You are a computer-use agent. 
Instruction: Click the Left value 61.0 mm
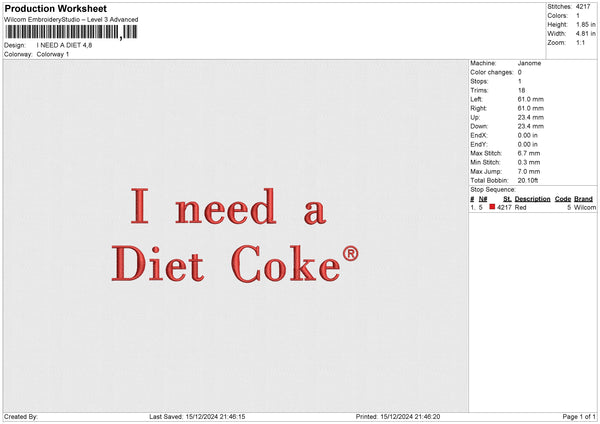530,99
